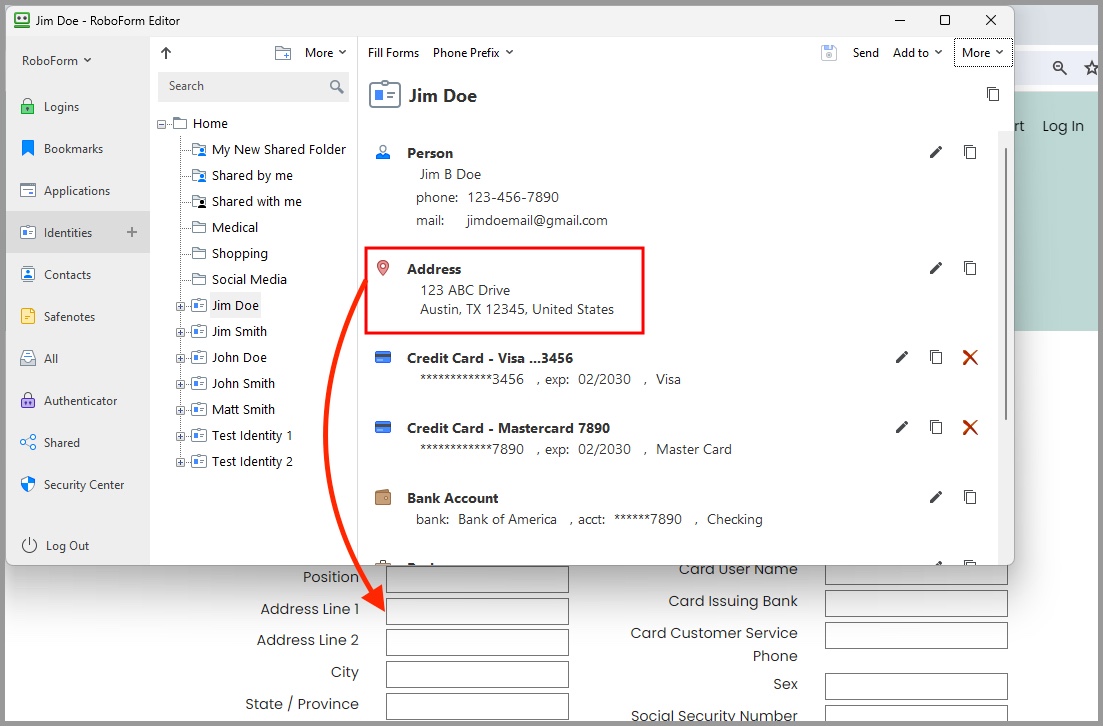Copy the Person section
This screenshot has width=1103, height=726.
[x=970, y=152]
